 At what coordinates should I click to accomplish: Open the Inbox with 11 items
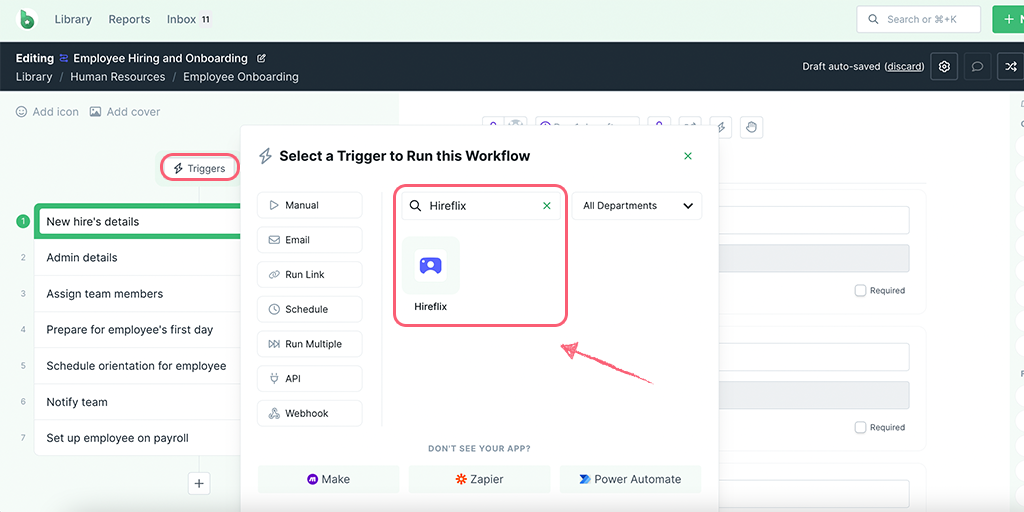189,19
